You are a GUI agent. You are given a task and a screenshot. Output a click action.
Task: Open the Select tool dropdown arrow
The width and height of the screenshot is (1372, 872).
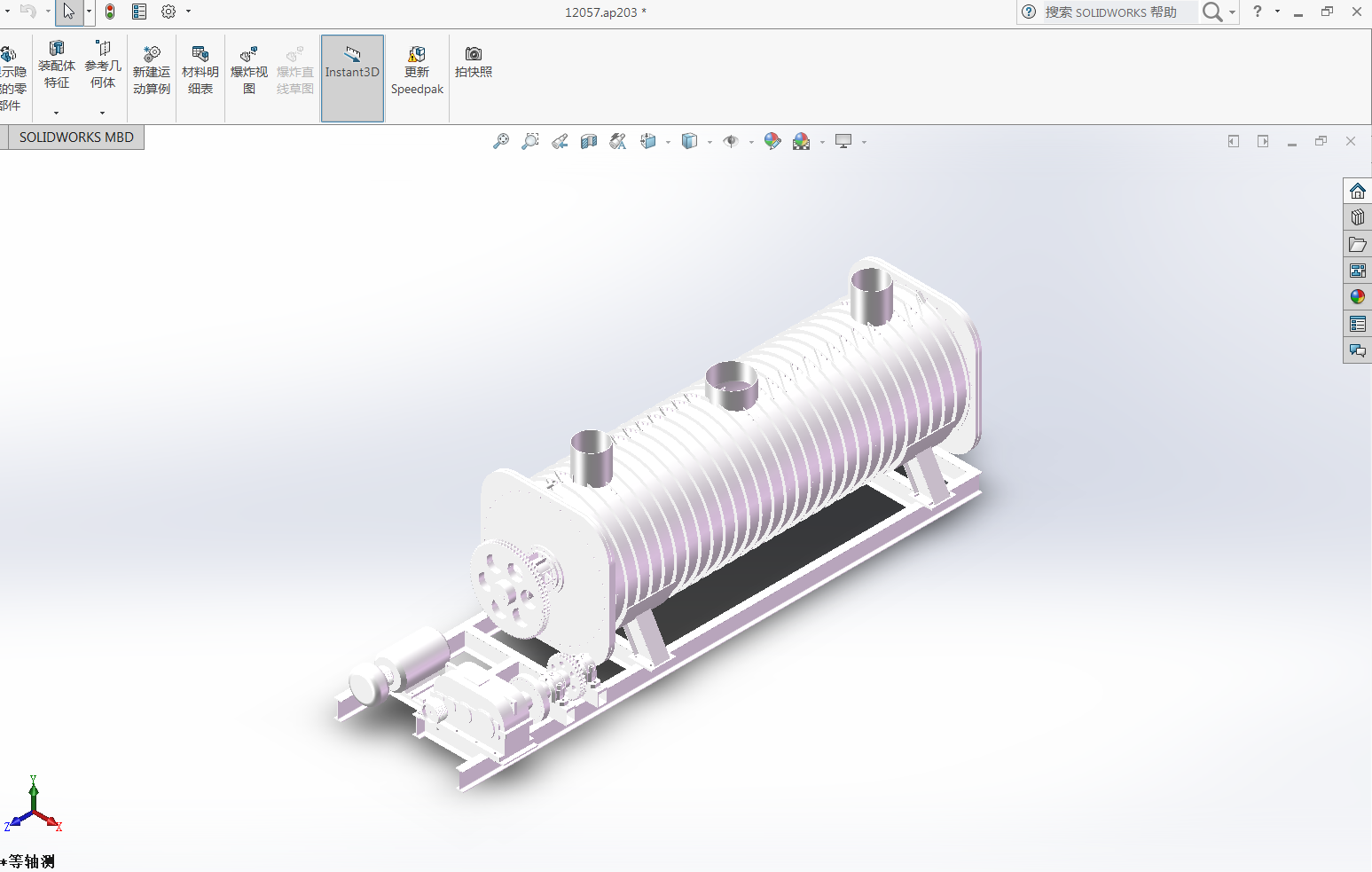coord(89,12)
